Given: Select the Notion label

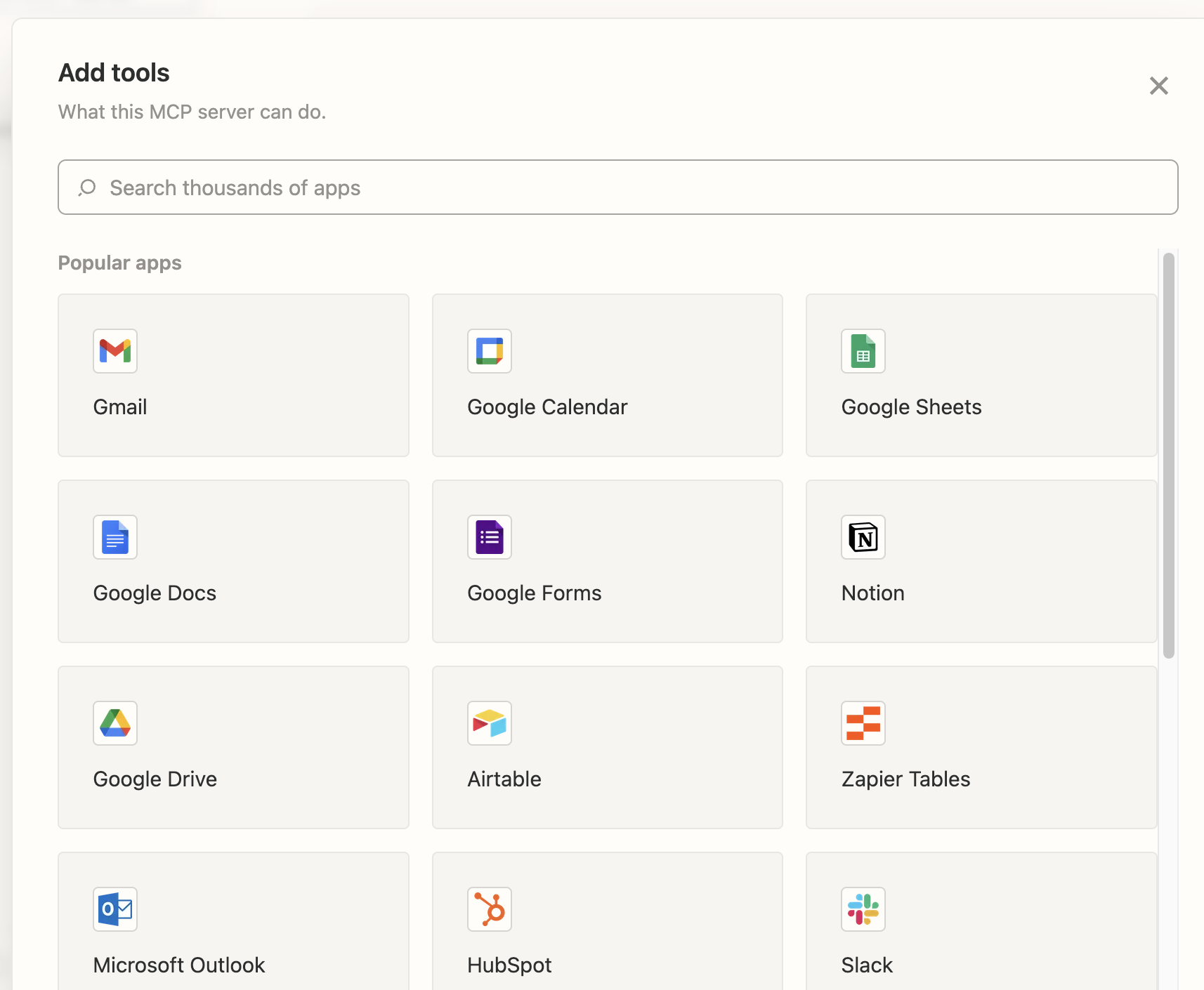Looking at the screenshot, I should pos(872,593).
